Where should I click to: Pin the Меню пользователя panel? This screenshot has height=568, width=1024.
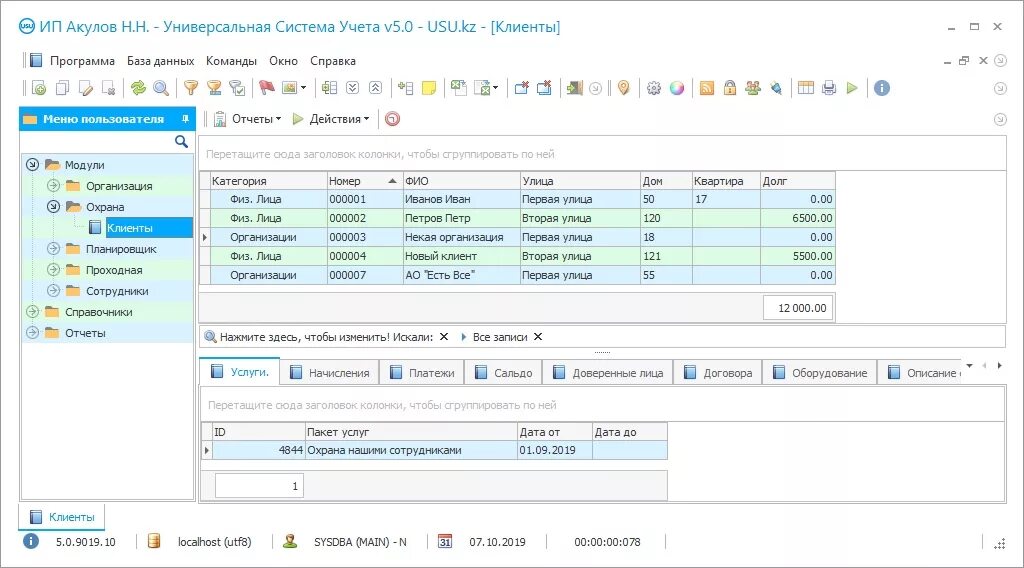[185, 119]
